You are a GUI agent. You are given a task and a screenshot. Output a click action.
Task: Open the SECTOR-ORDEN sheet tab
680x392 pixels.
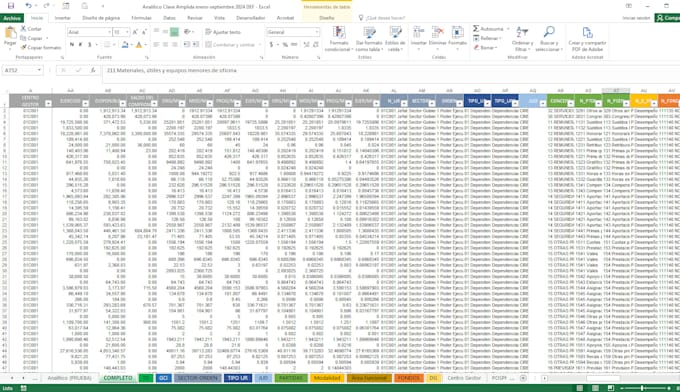(198, 378)
